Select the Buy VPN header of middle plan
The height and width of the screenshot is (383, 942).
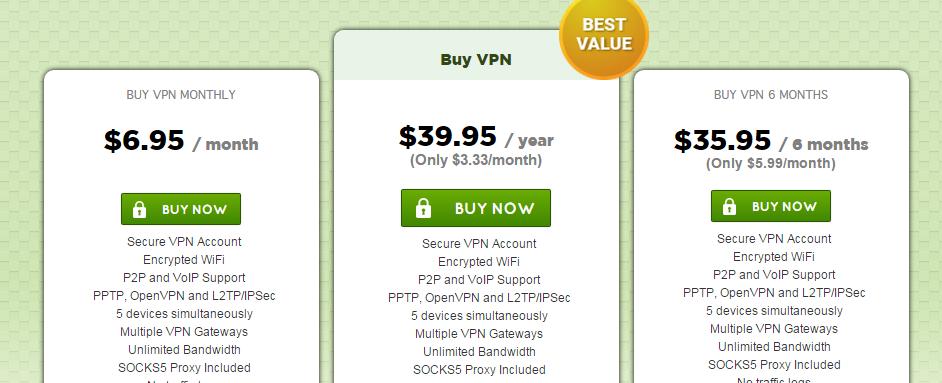(476, 59)
